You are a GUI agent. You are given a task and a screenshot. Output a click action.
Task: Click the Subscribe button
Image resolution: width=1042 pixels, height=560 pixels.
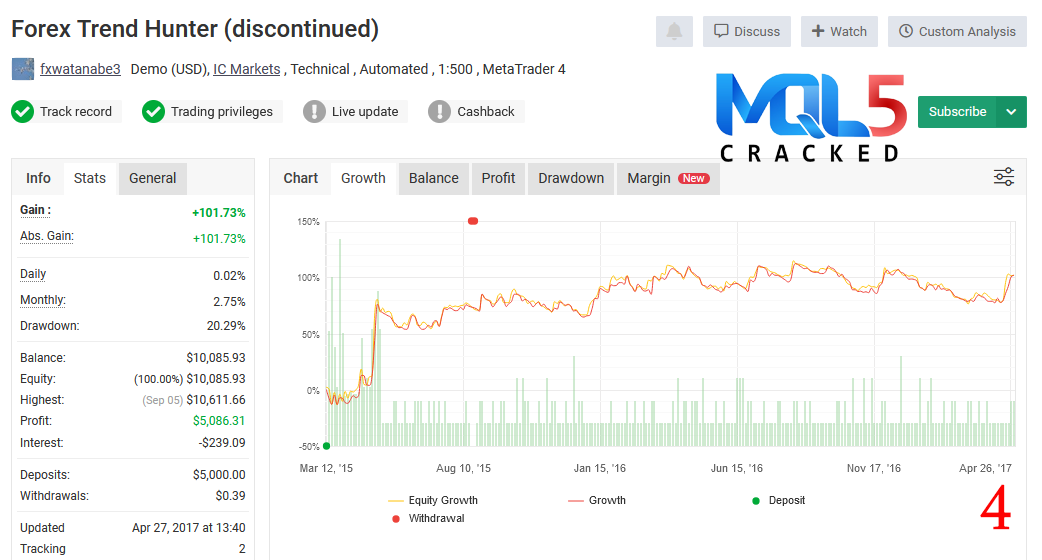[x=957, y=112]
